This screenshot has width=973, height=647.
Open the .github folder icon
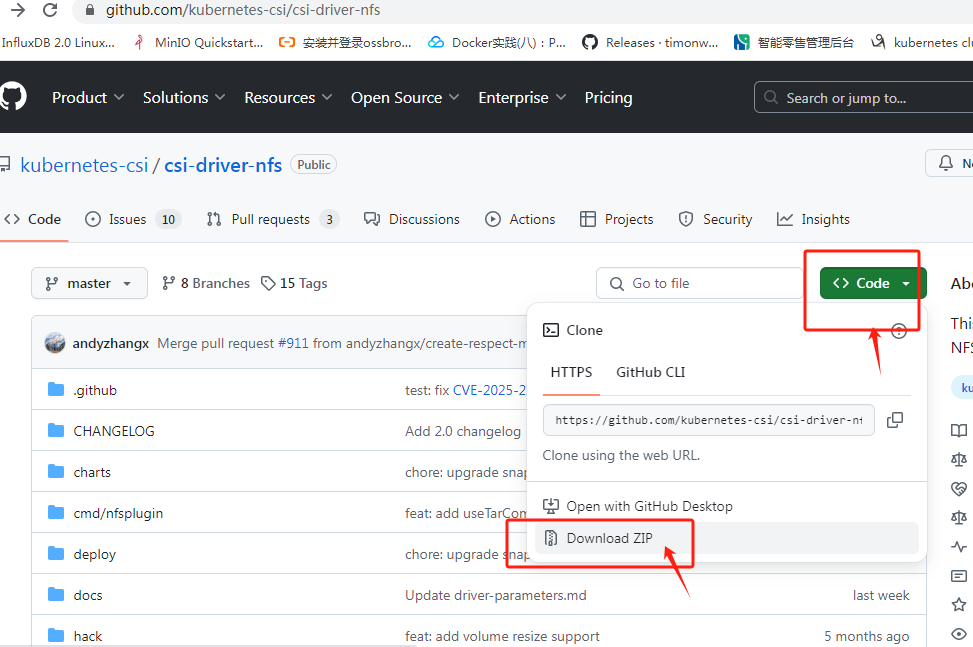(56, 390)
